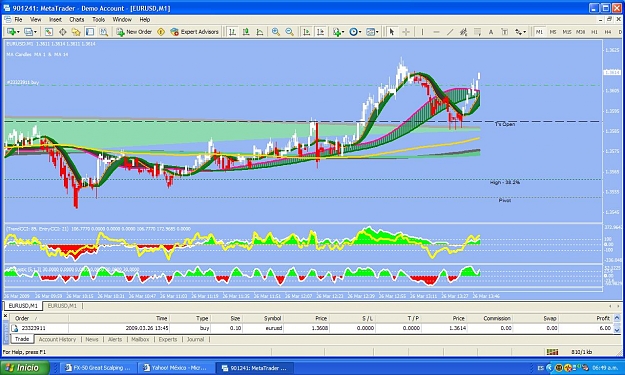Open the Insert menu

click(x=55, y=20)
